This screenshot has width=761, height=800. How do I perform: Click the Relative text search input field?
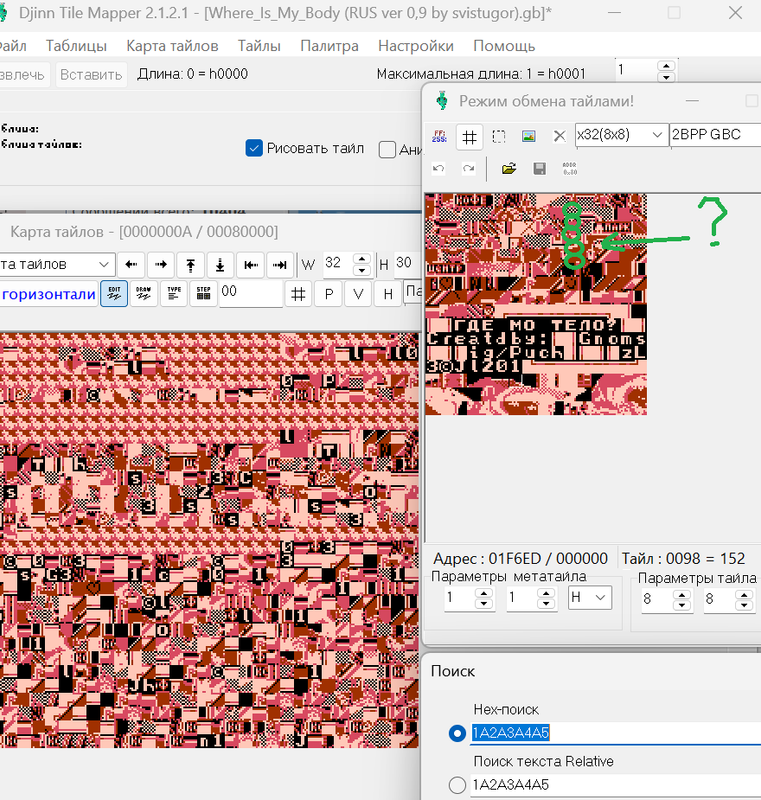click(x=616, y=785)
